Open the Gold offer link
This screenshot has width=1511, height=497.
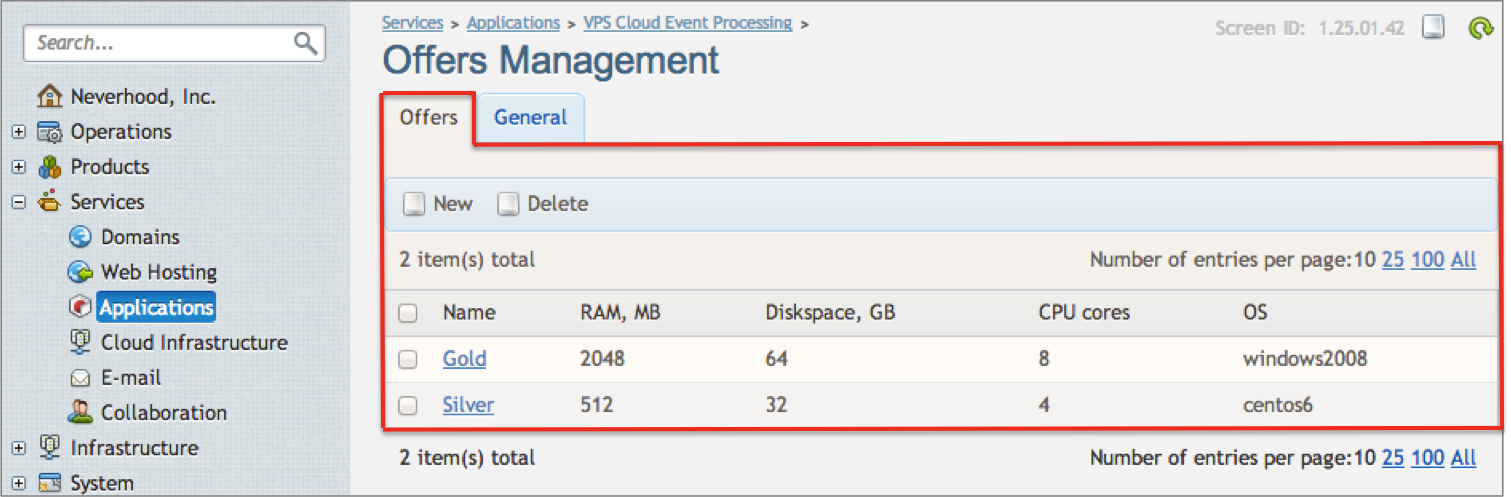pyautogui.click(x=464, y=359)
